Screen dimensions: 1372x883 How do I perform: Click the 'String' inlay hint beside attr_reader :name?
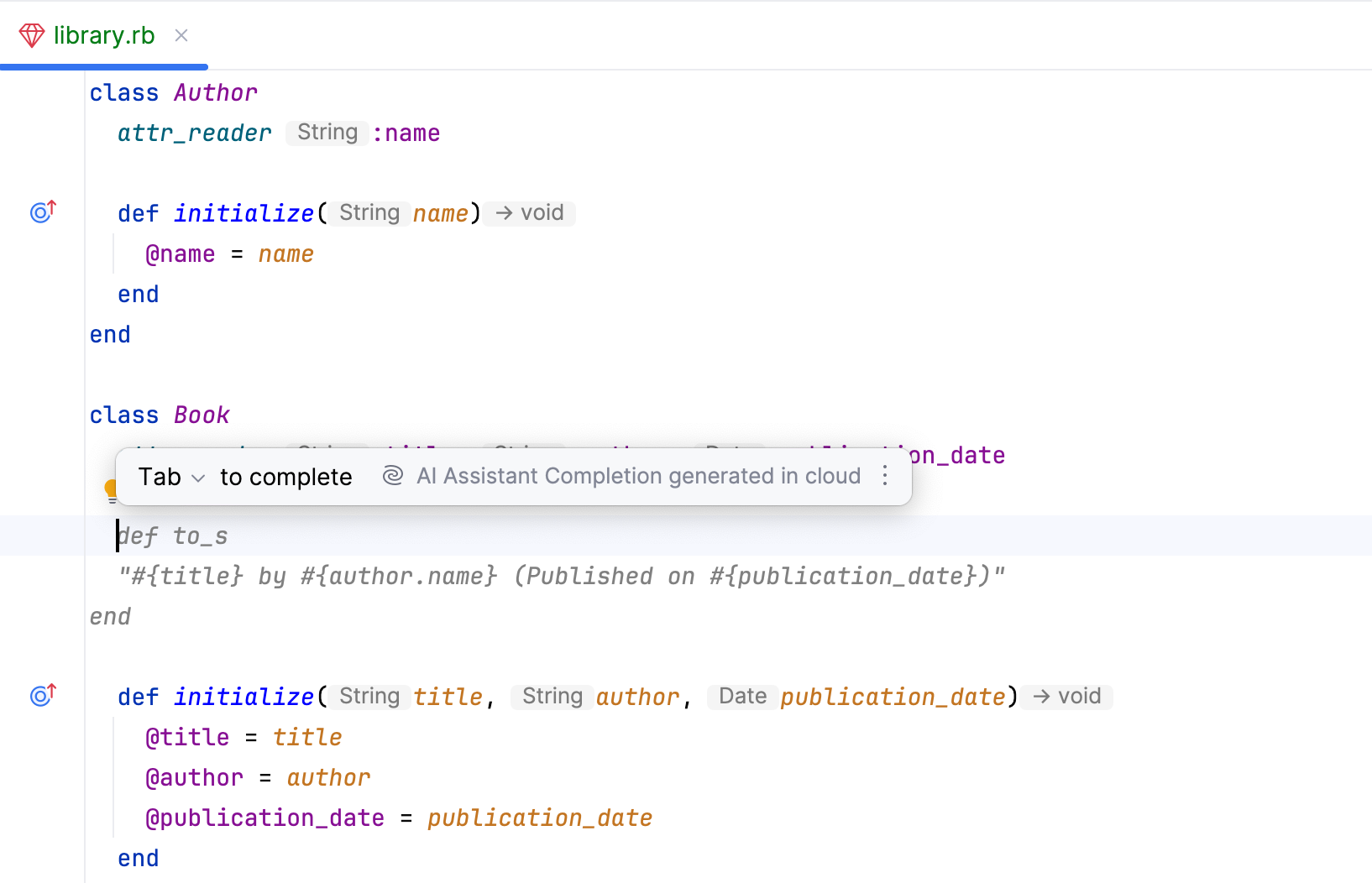(327, 133)
